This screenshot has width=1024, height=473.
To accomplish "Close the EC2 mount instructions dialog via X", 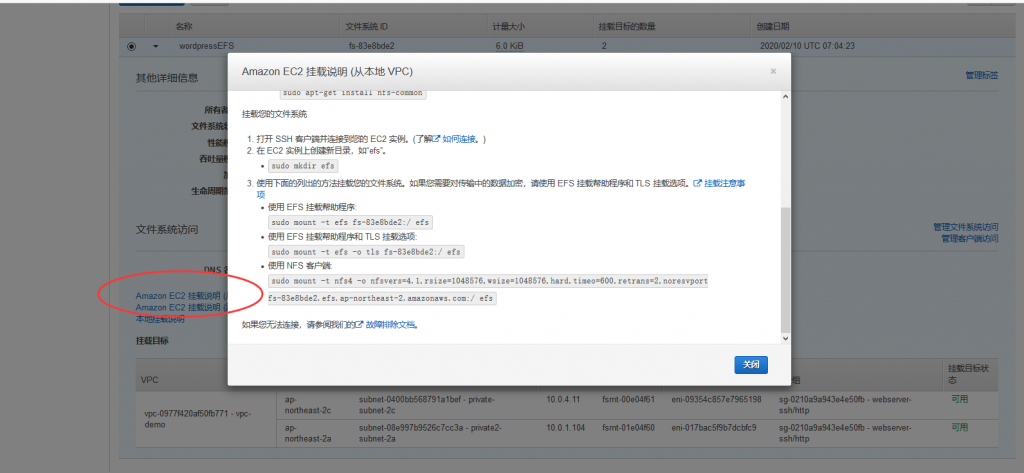I will pyautogui.click(x=773, y=71).
